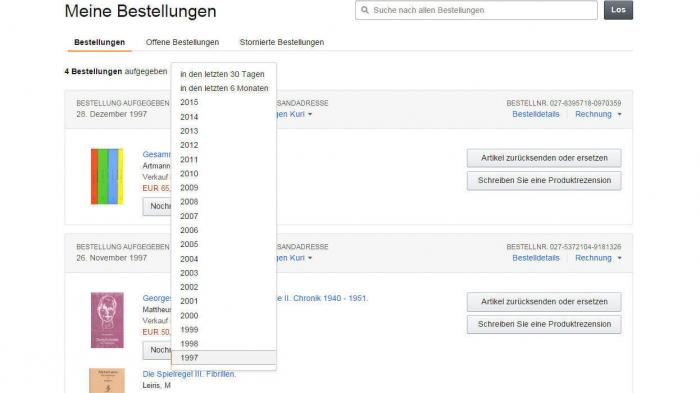
Task: Choose year 2011 from the dropdown list
Action: click(224, 159)
